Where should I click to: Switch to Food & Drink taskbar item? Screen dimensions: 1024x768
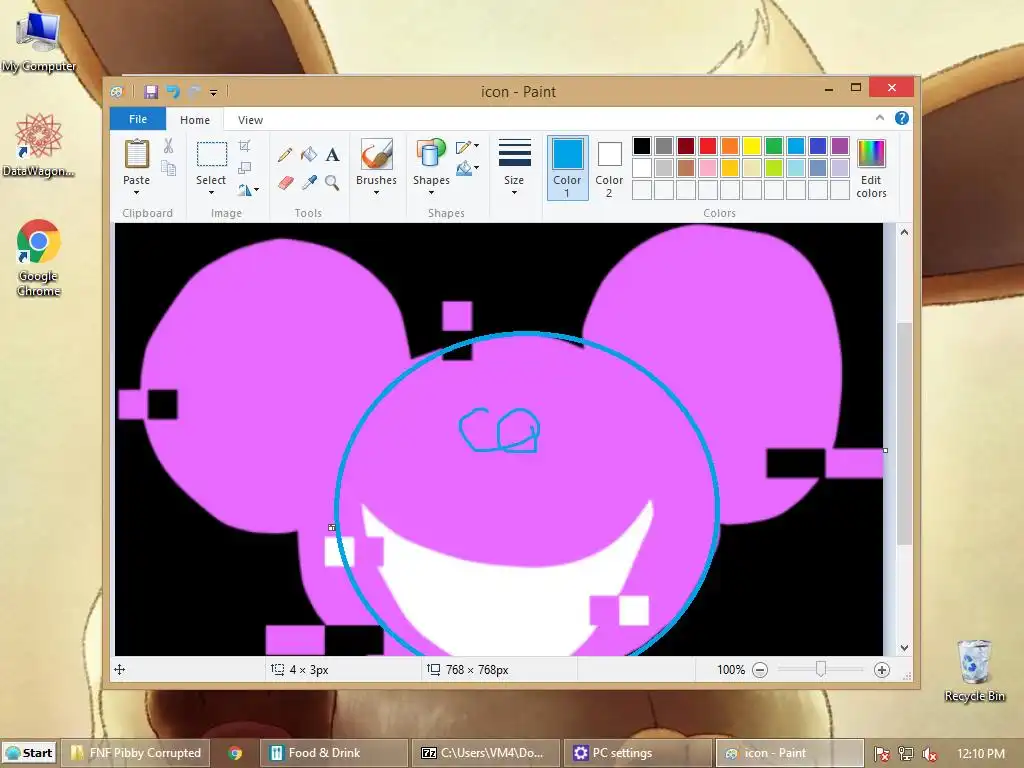click(334, 753)
